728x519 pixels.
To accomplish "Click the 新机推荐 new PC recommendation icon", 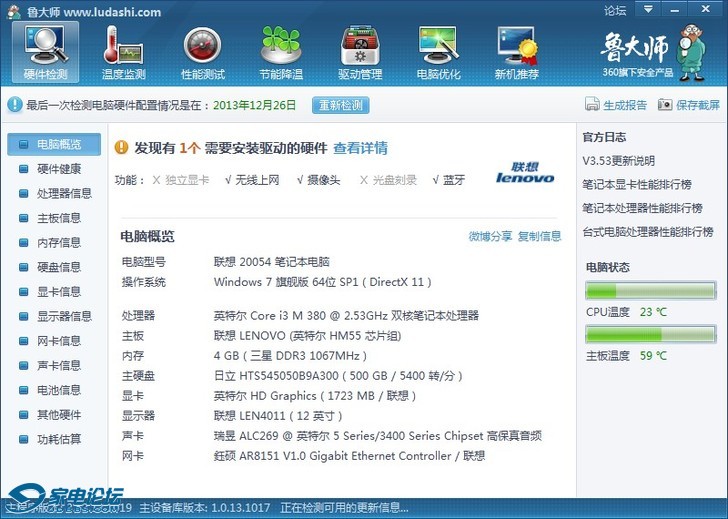I will click(x=516, y=52).
